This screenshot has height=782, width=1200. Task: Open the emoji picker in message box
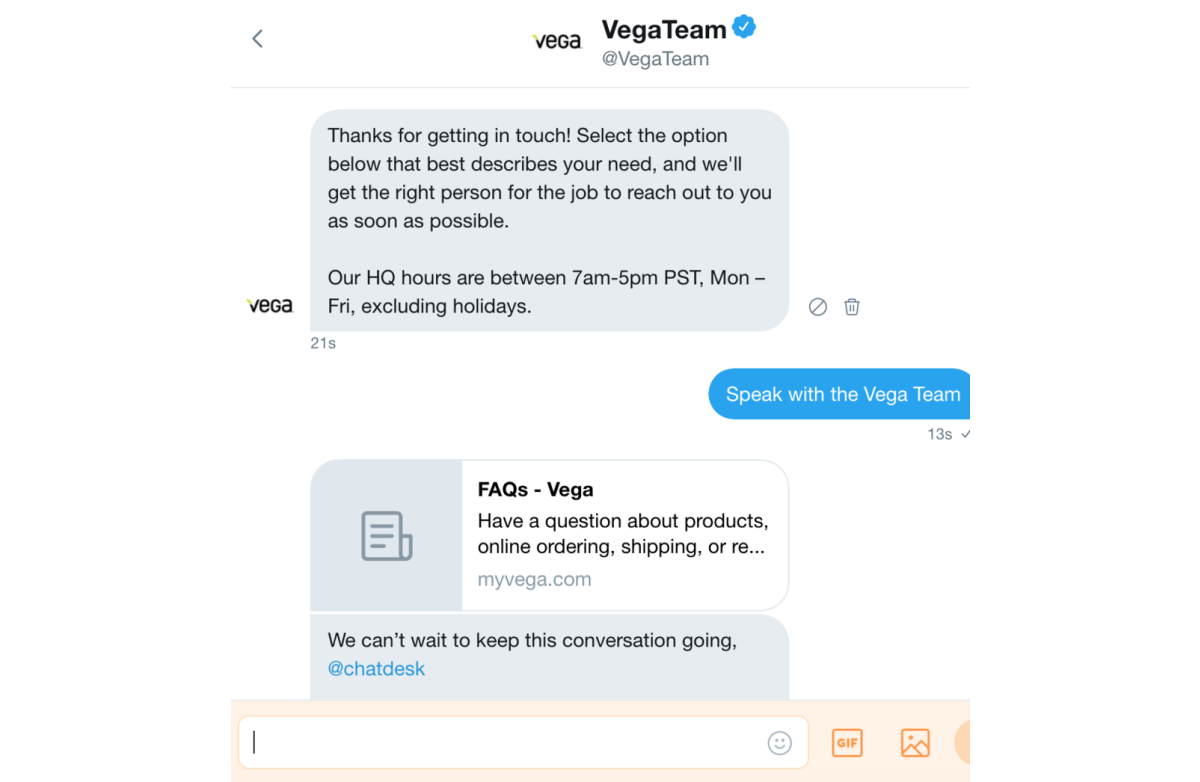pos(779,743)
